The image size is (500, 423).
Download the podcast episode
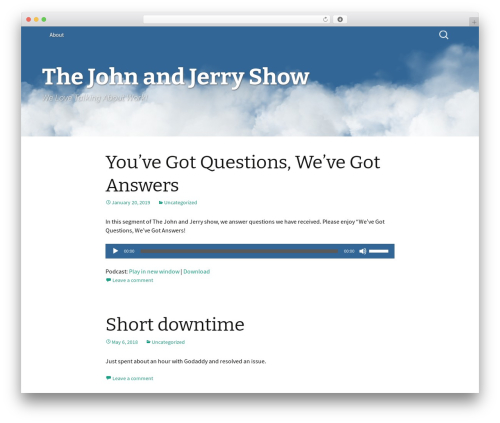pyautogui.click(x=197, y=271)
